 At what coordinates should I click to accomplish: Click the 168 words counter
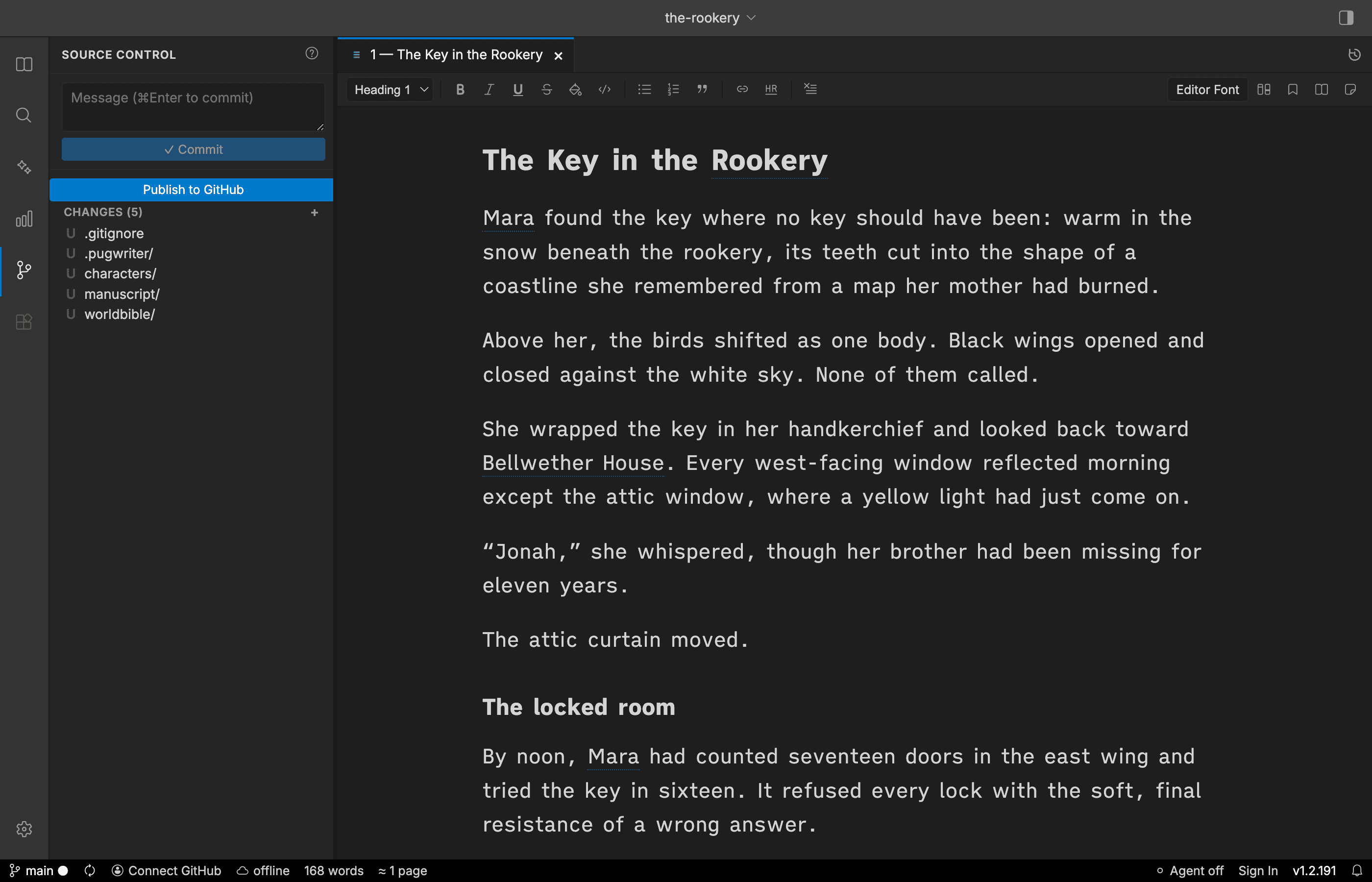click(334, 871)
